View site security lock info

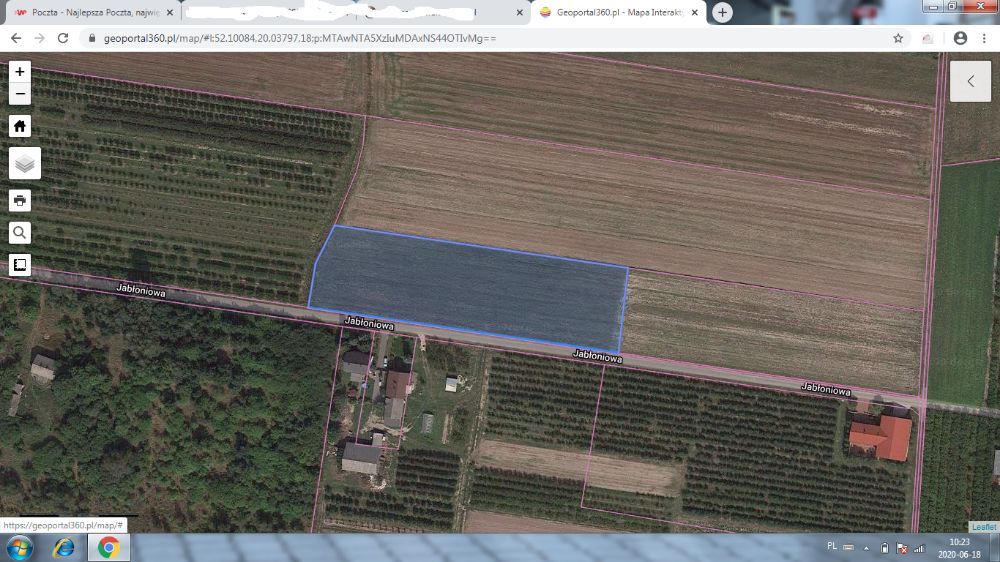click(92, 38)
